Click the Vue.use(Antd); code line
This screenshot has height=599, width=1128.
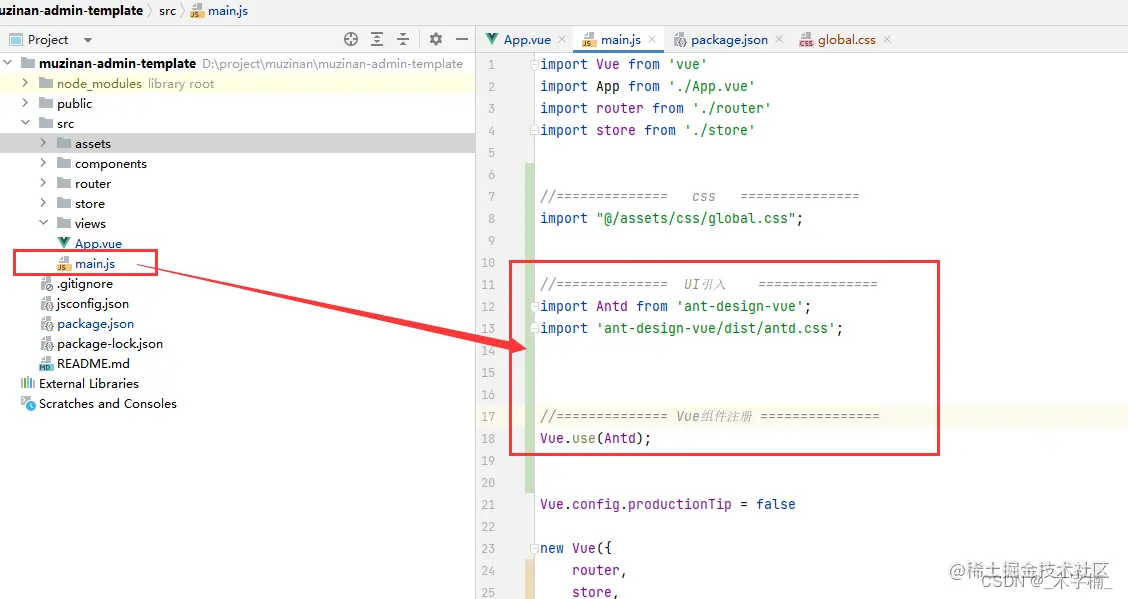(x=596, y=439)
